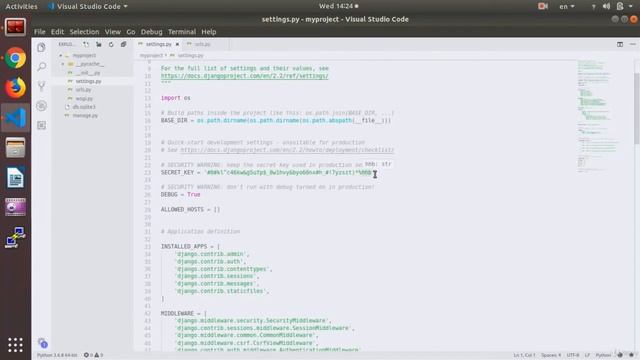Open the Search view in the activity bar
The width and height of the screenshot is (640, 360).
[x=41, y=67]
